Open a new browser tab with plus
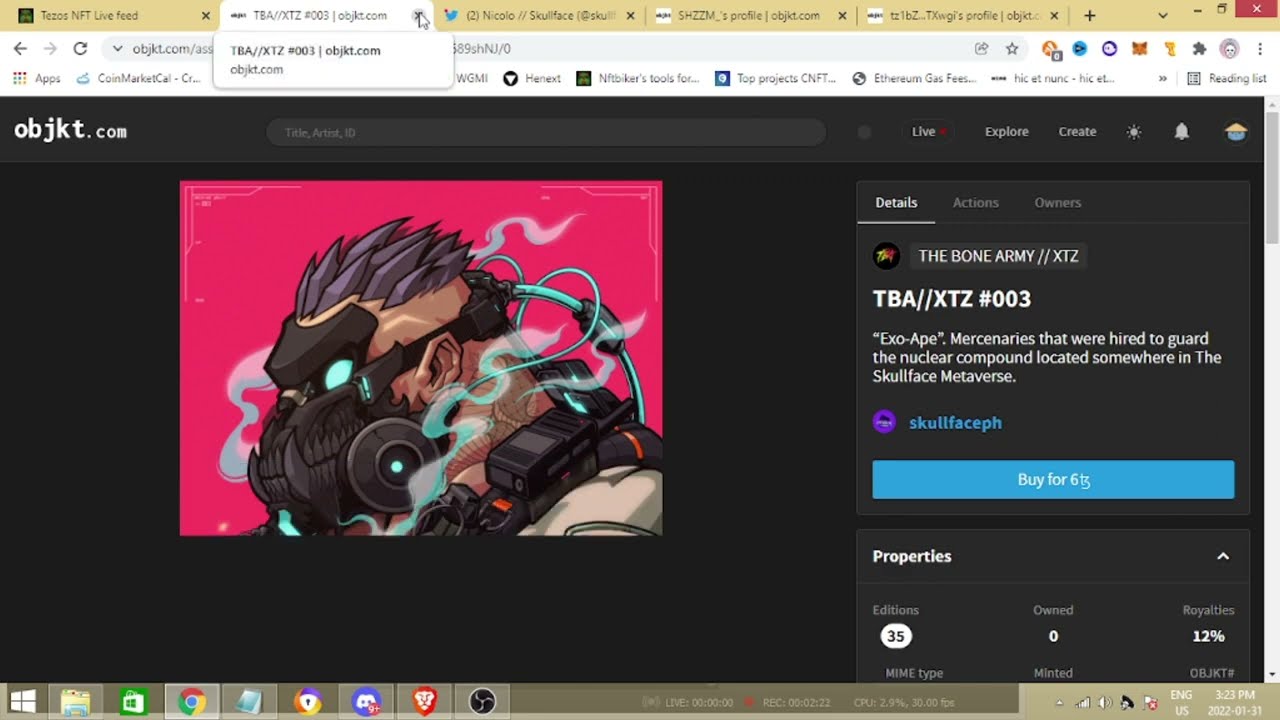The width and height of the screenshot is (1280, 720). [x=1090, y=15]
